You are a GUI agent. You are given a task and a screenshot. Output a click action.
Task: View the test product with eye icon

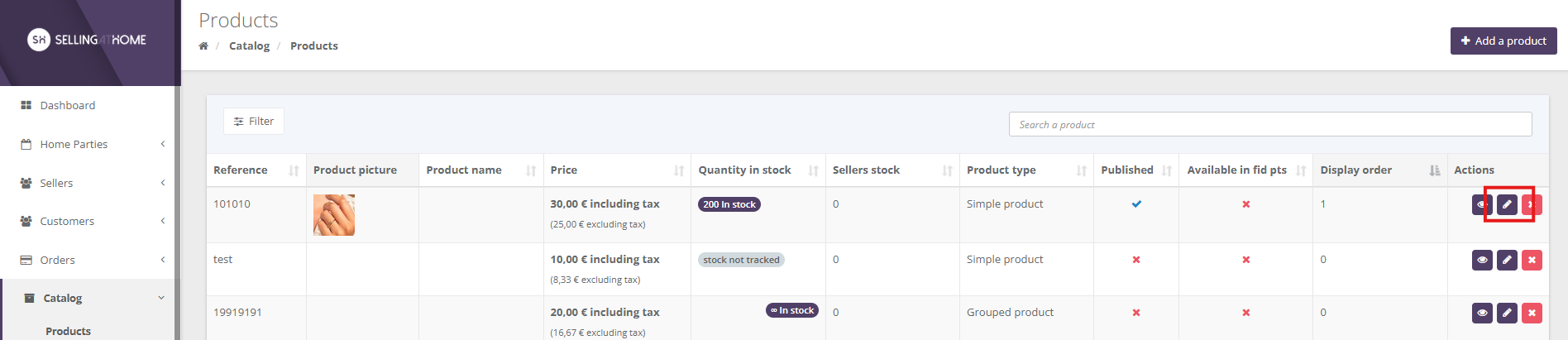pos(1482,260)
